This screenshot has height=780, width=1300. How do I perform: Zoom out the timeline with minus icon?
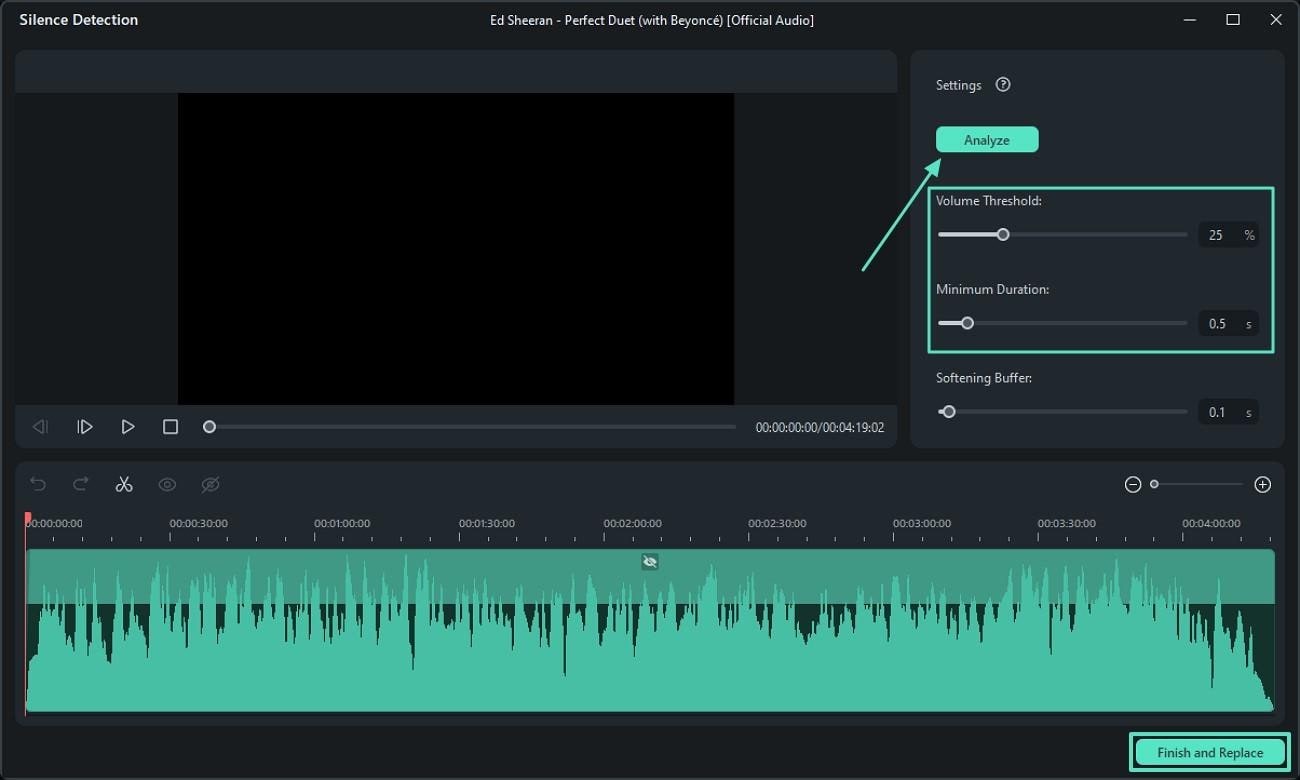(1133, 484)
